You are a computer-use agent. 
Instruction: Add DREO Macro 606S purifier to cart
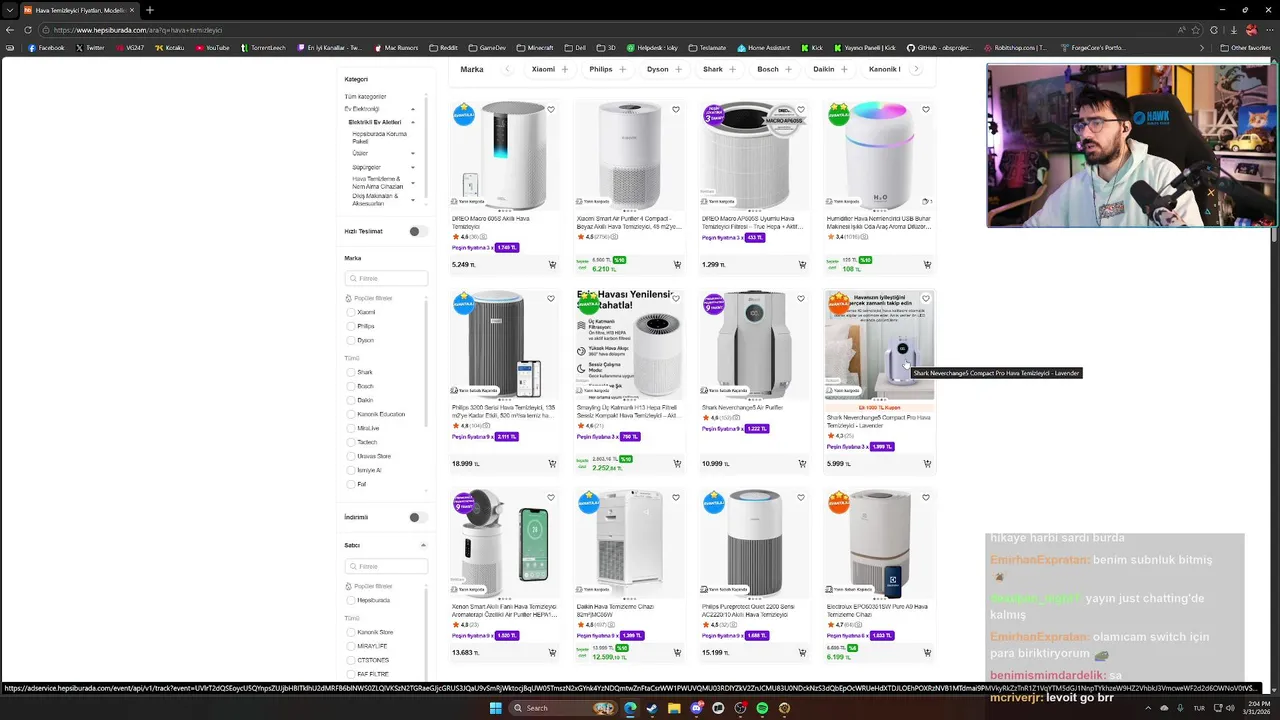[x=552, y=265]
